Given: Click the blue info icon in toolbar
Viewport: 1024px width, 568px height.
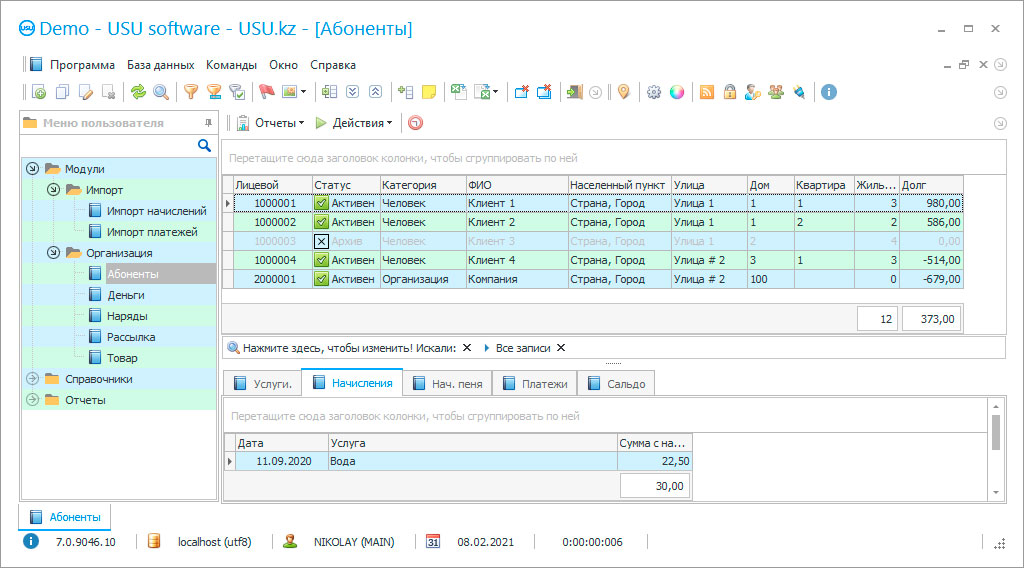Looking at the screenshot, I should point(829,92).
